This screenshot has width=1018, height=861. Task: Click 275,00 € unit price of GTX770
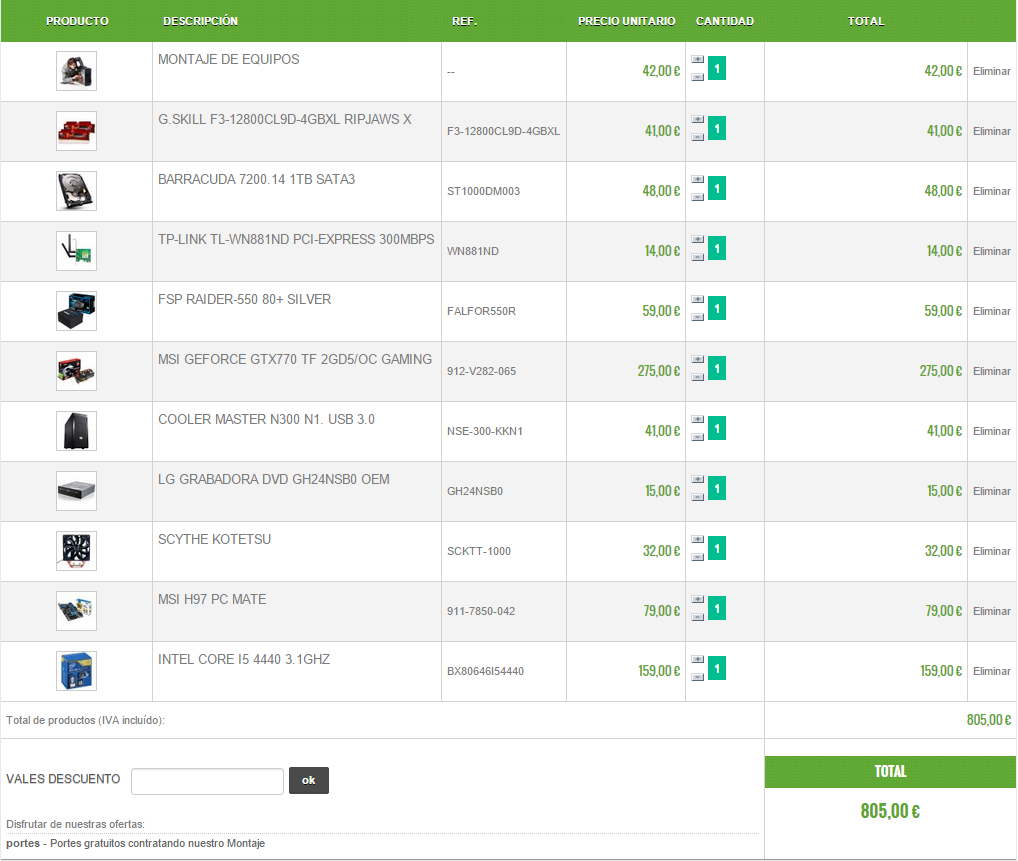pos(658,371)
